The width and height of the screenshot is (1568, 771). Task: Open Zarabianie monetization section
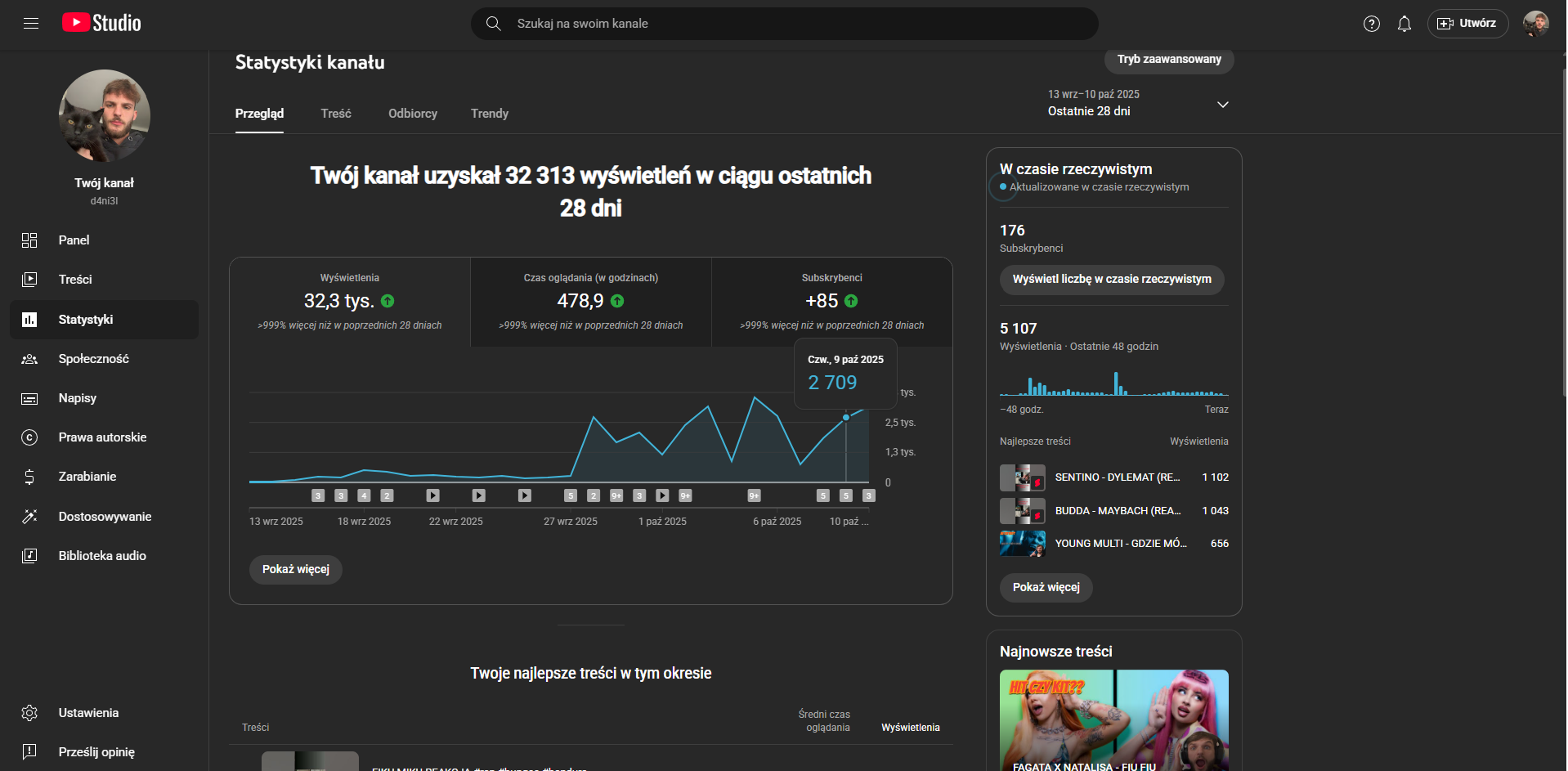[x=87, y=477]
